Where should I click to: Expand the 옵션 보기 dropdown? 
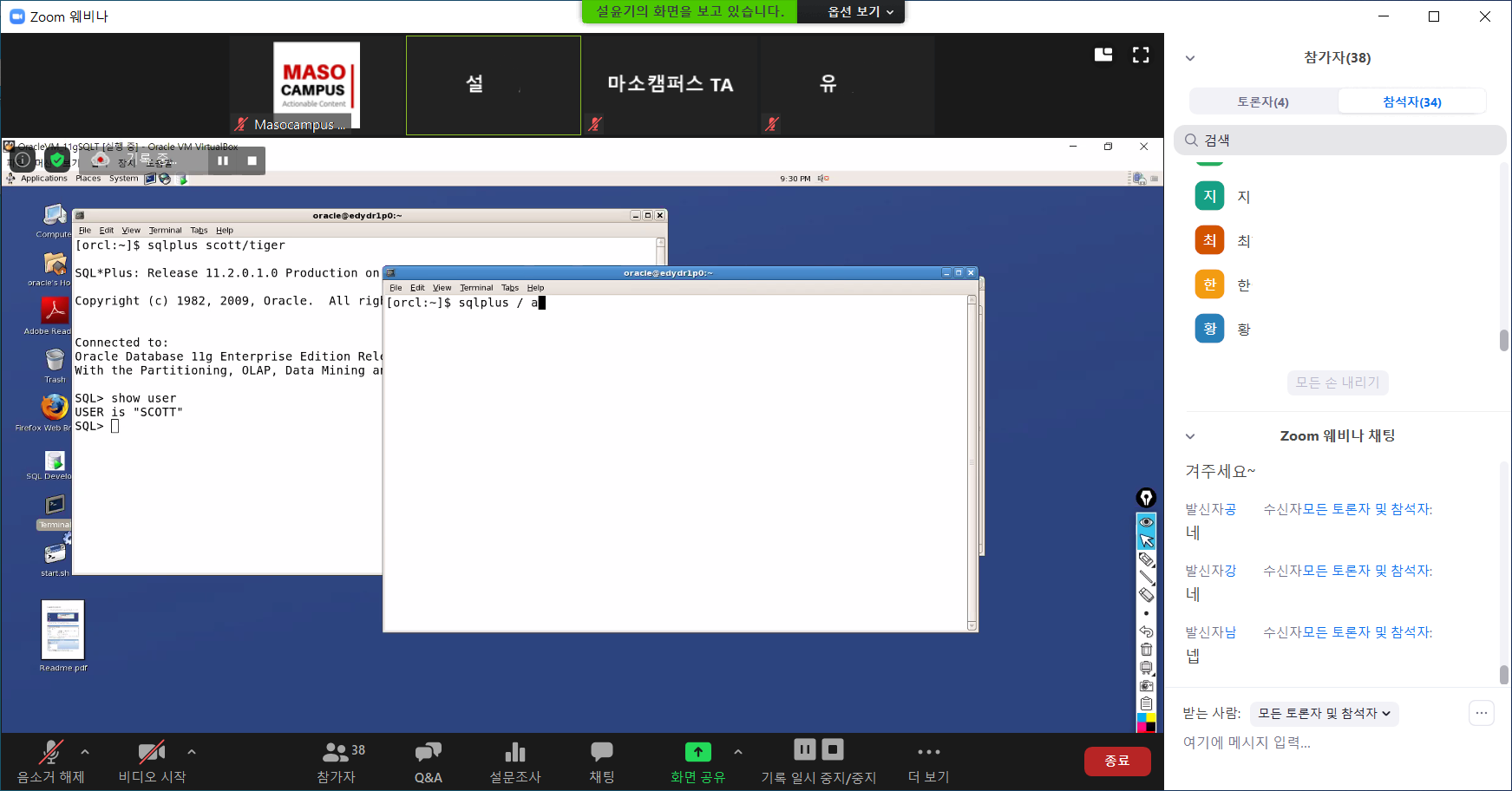coord(860,11)
